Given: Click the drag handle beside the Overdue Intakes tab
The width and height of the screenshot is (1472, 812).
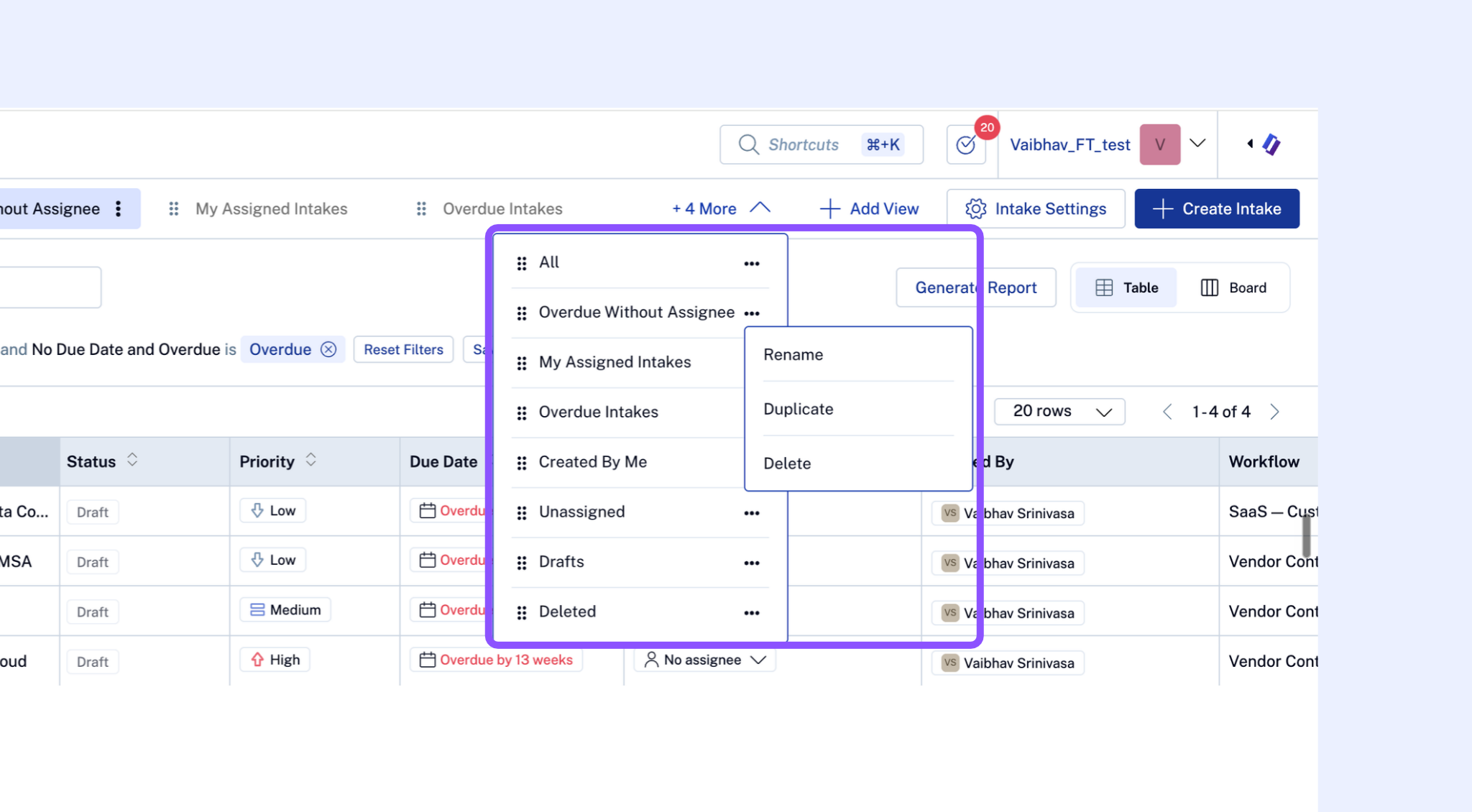Looking at the screenshot, I should (x=422, y=208).
